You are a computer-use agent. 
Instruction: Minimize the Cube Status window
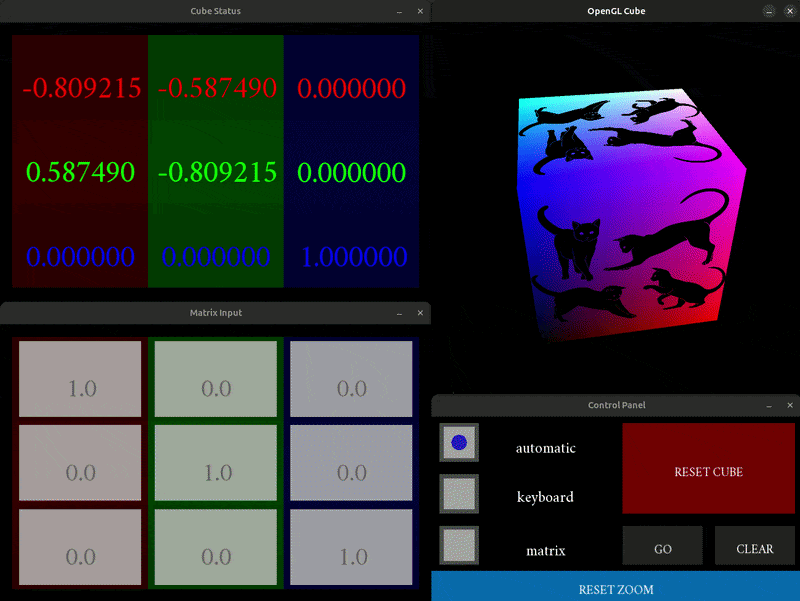(399, 11)
